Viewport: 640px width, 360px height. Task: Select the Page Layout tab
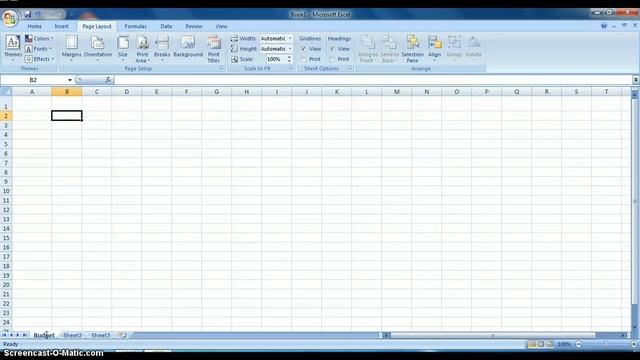97,26
